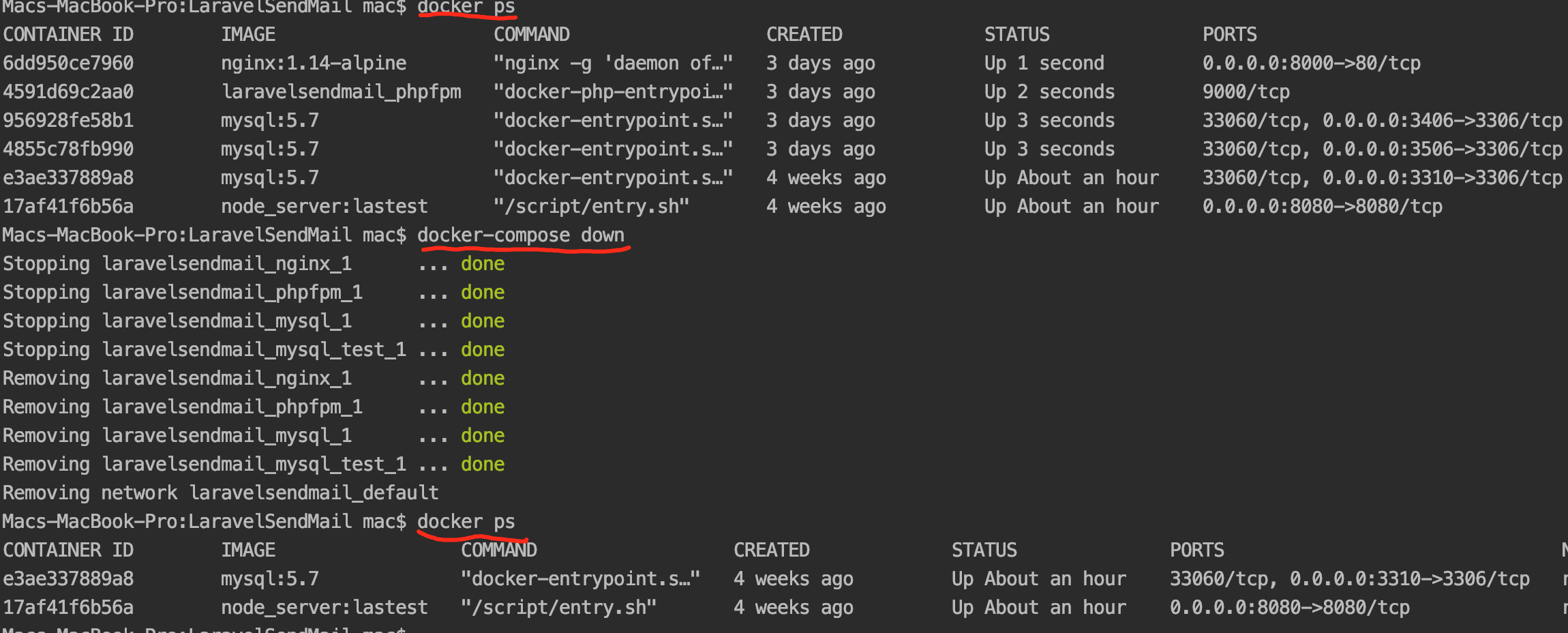Screen dimensions: 1568x633
Task: Click the "Removing laravelsendmail_mysql_test_1" line
Action: tap(205, 465)
